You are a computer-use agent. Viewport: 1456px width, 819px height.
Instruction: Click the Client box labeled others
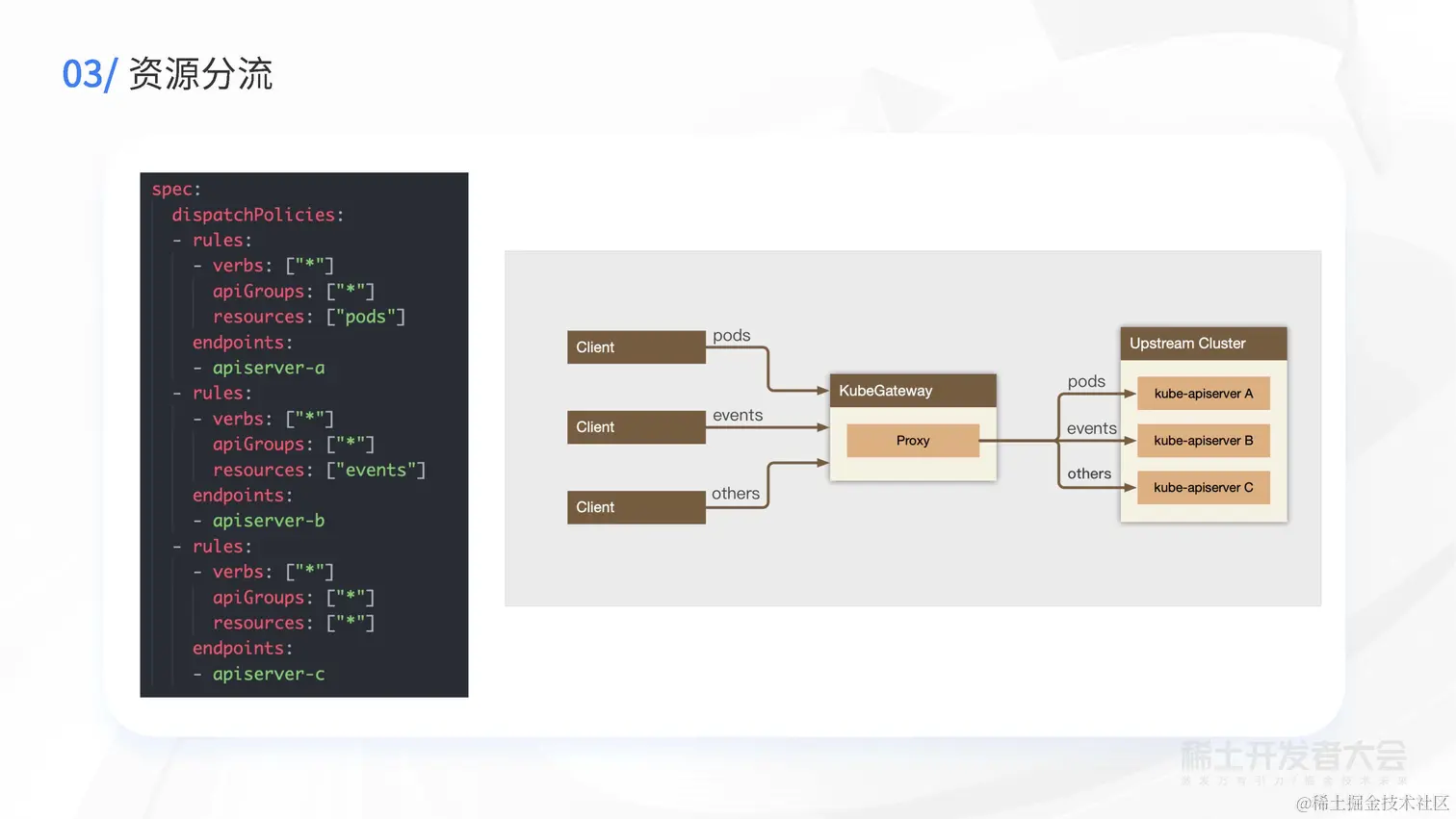pos(637,507)
